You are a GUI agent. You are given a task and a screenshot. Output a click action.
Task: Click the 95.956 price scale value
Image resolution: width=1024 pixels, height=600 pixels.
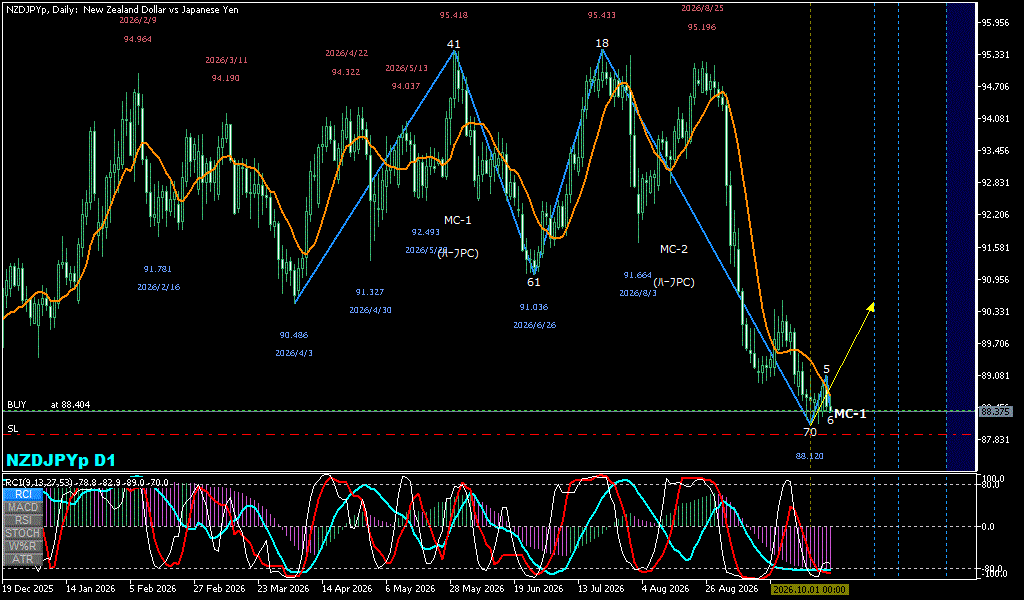point(995,23)
